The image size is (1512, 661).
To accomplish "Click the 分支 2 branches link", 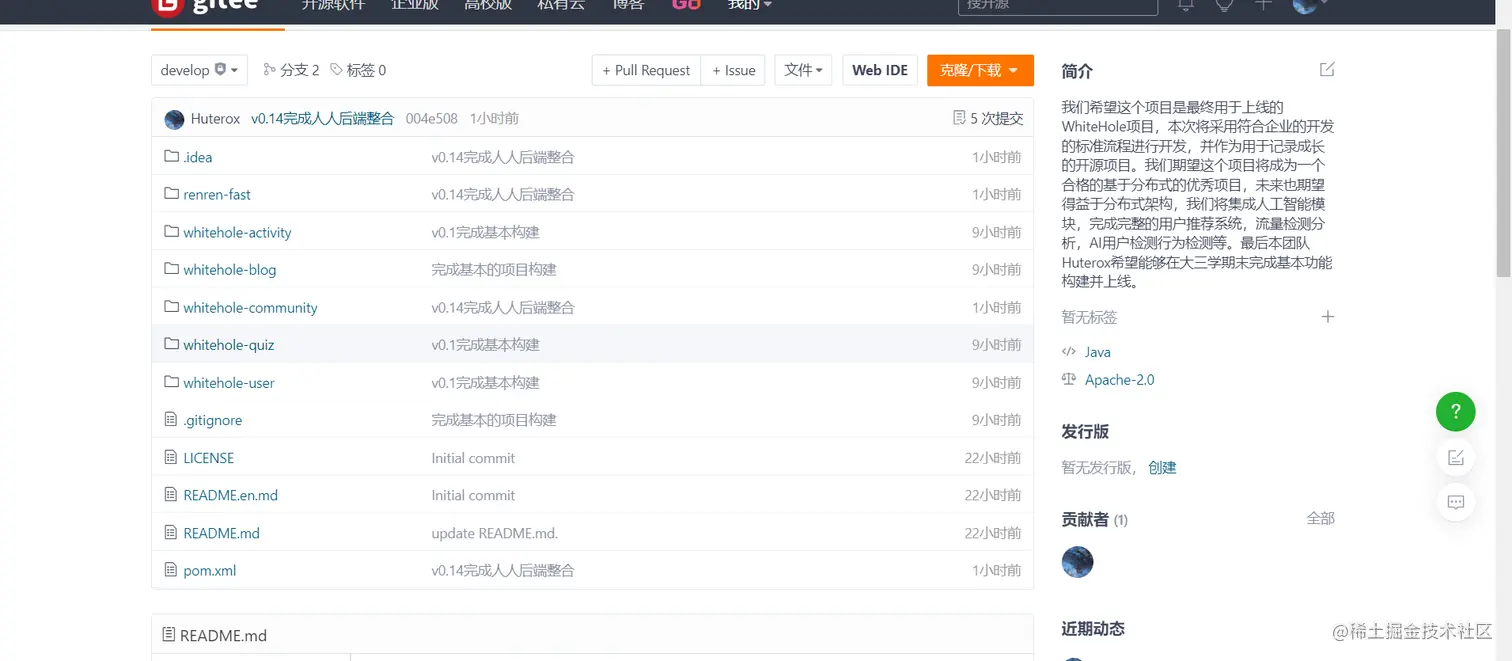I will tap(291, 70).
